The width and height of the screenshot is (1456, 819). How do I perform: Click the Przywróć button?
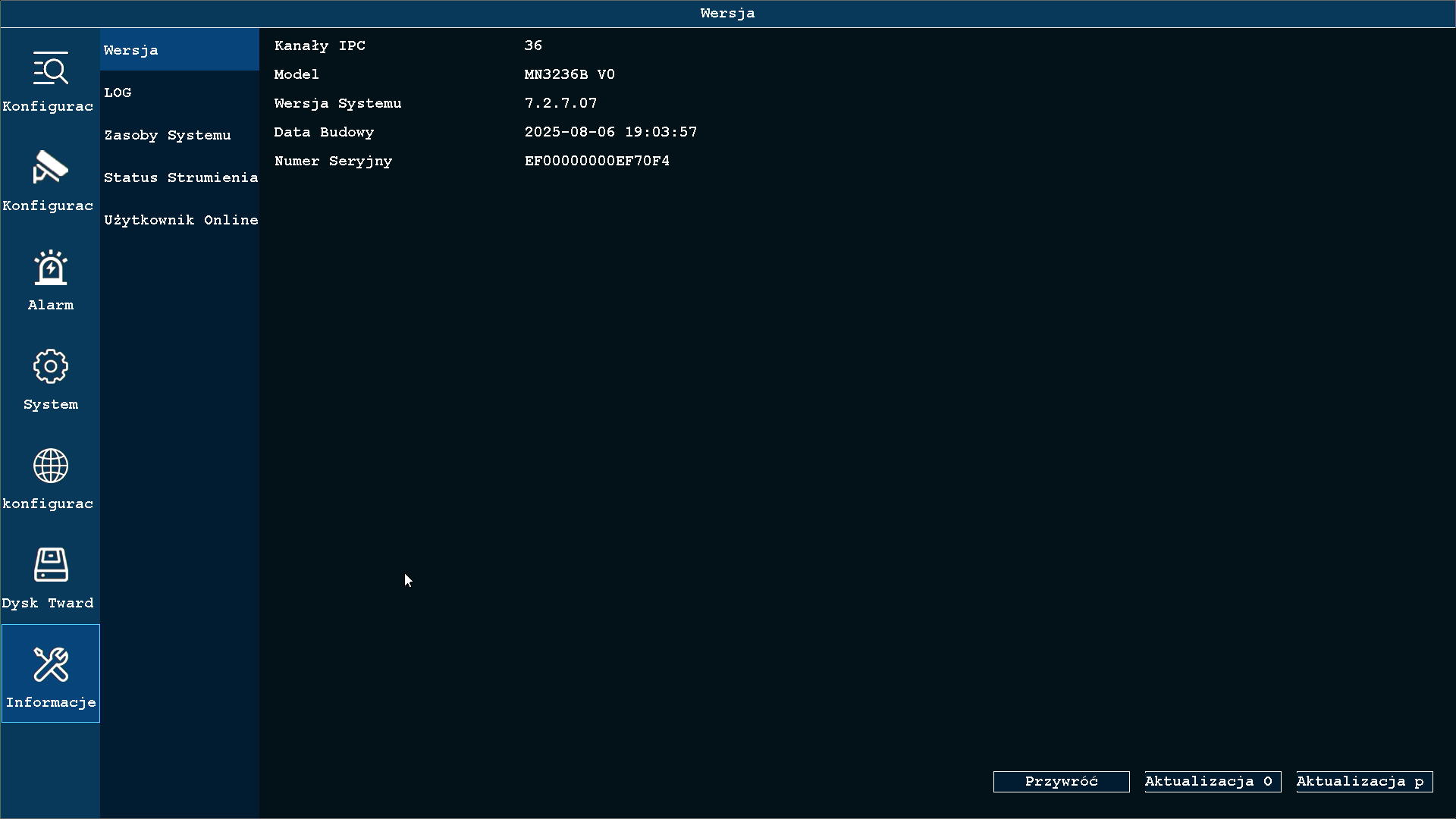pyautogui.click(x=1061, y=782)
